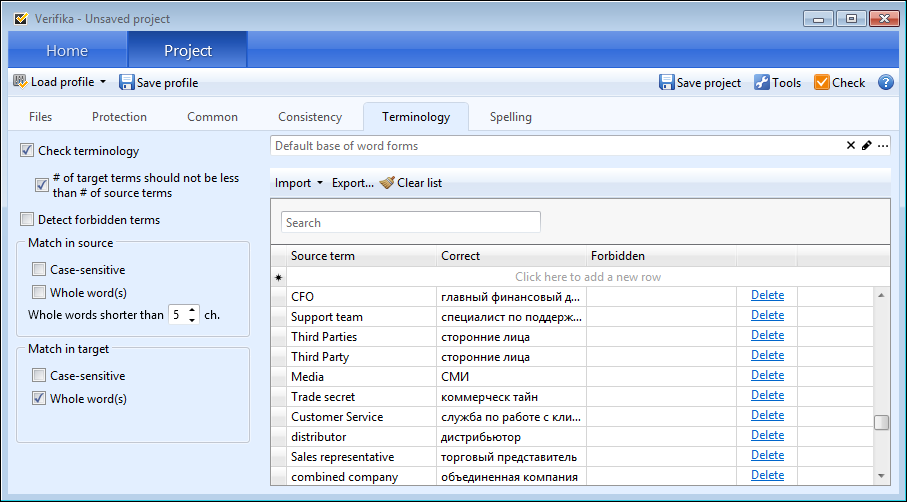Delete the distributor term

tap(767, 435)
